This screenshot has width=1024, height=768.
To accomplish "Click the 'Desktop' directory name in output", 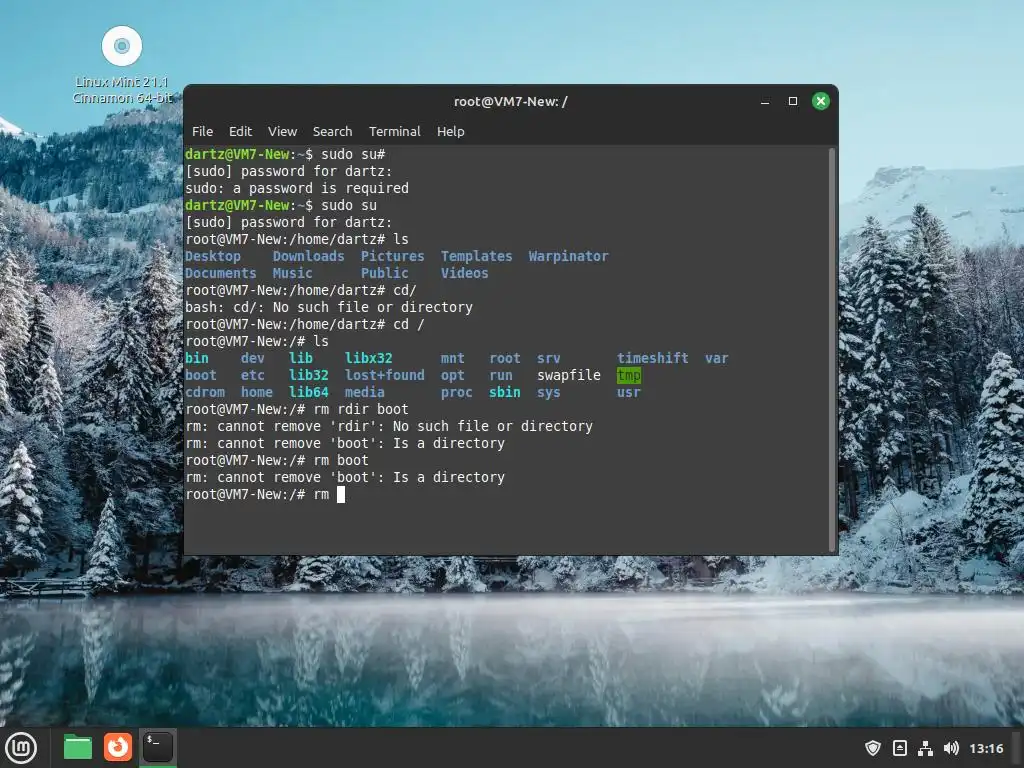I will [x=213, y=256].
